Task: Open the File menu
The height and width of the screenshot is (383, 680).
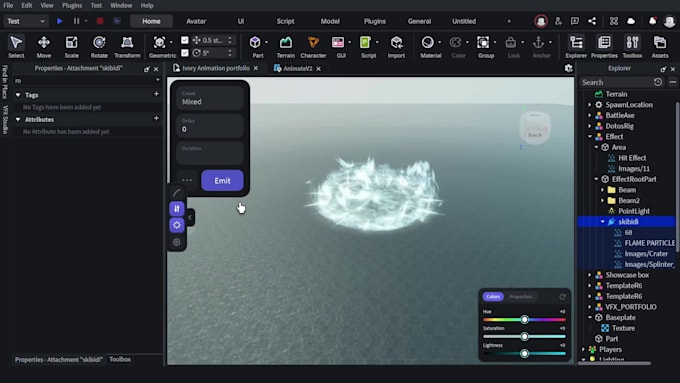Action: tap(8, 5)
